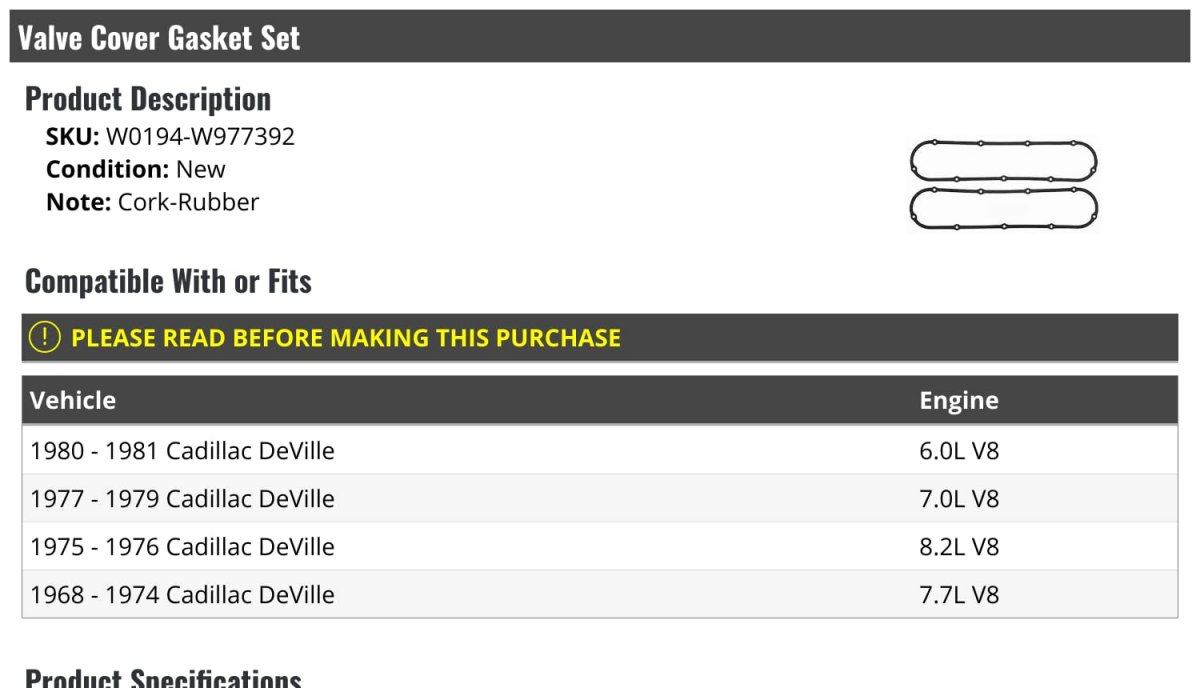Click the 7.7L V8 engine cell
This screenshot has width=1200, height=688.
959,595
